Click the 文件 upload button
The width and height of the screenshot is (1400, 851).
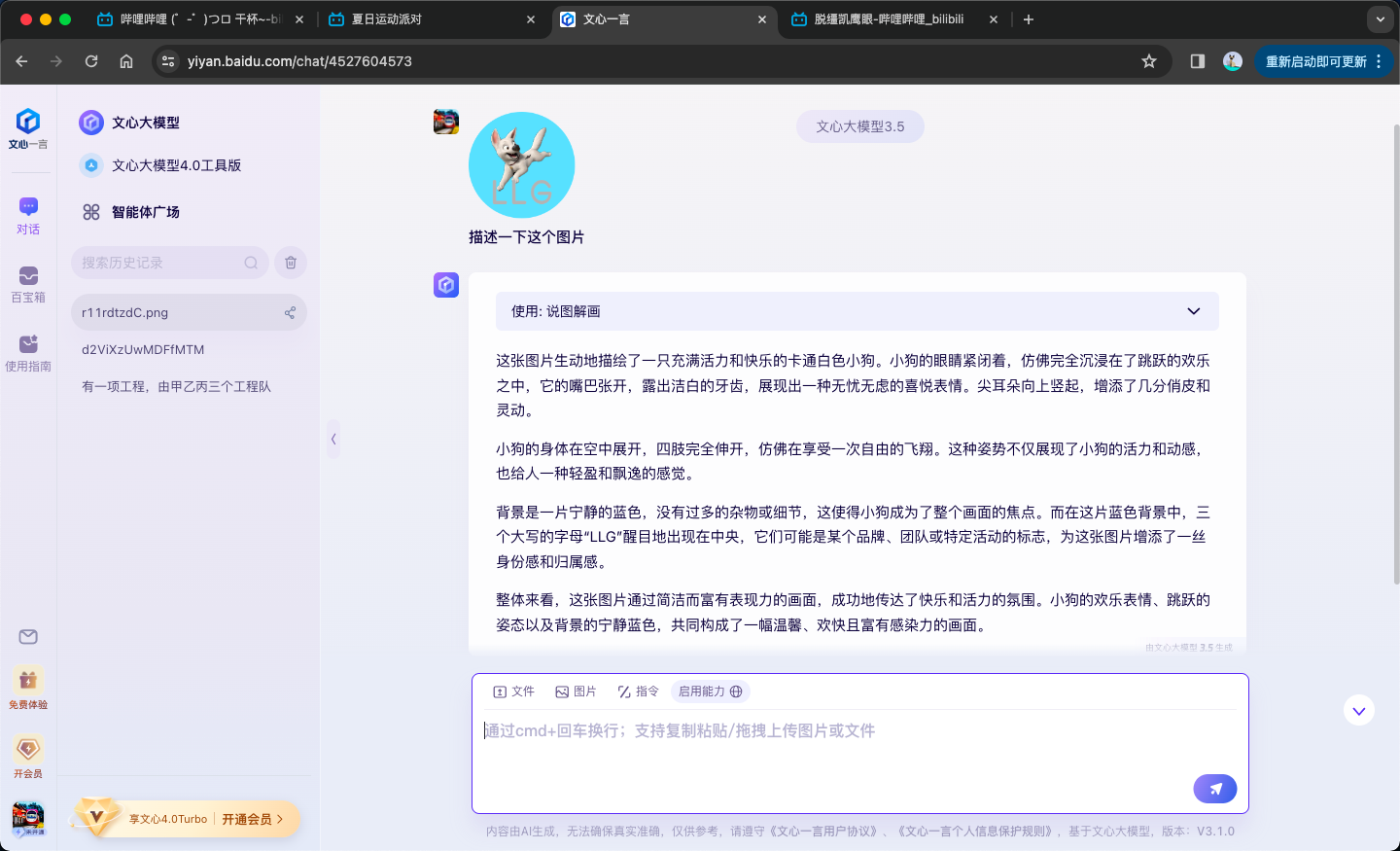[x=514, y=691]
